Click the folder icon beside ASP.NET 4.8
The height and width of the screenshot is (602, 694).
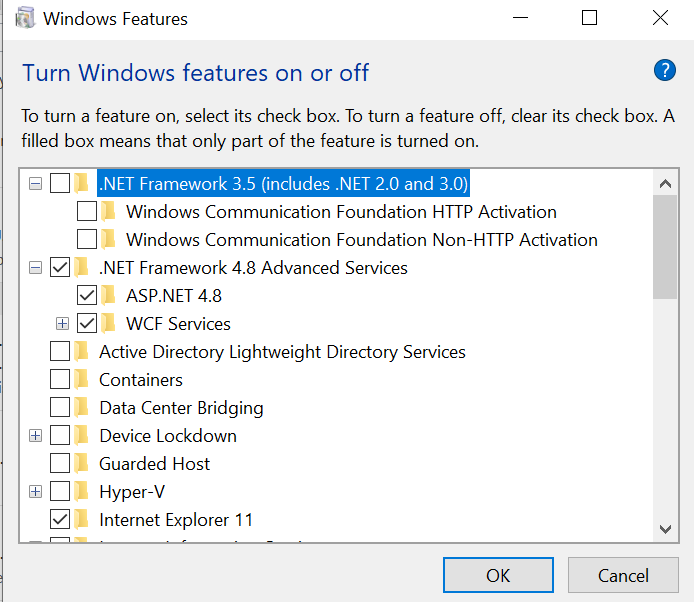coord(108,296)
